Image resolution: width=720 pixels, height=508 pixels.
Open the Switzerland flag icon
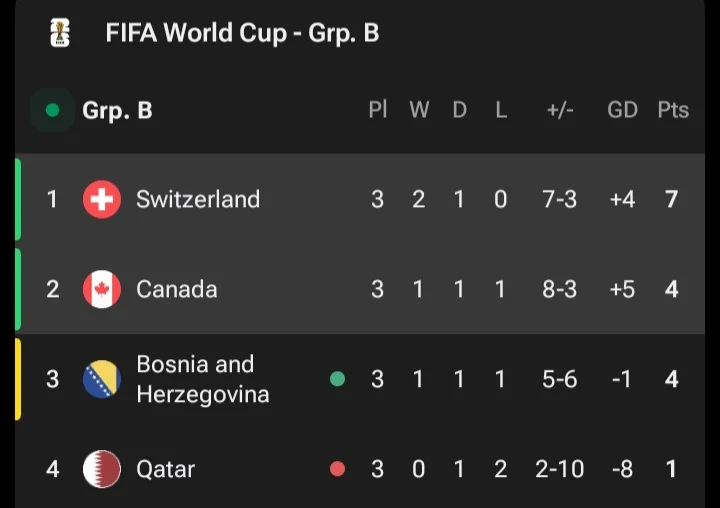click(x=102, y=199)
